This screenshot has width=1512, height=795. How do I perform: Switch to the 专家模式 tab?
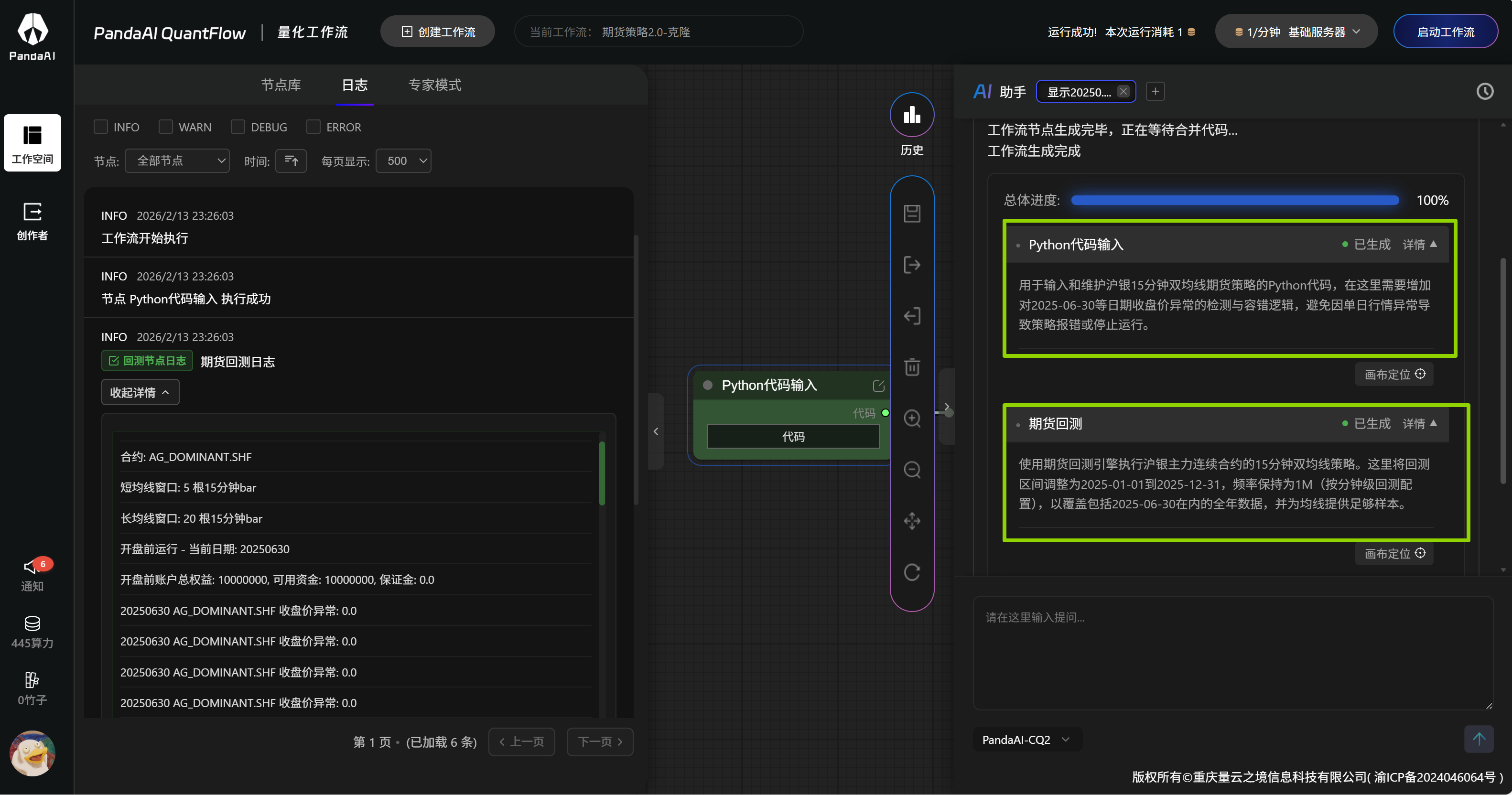tap(434, 85)
